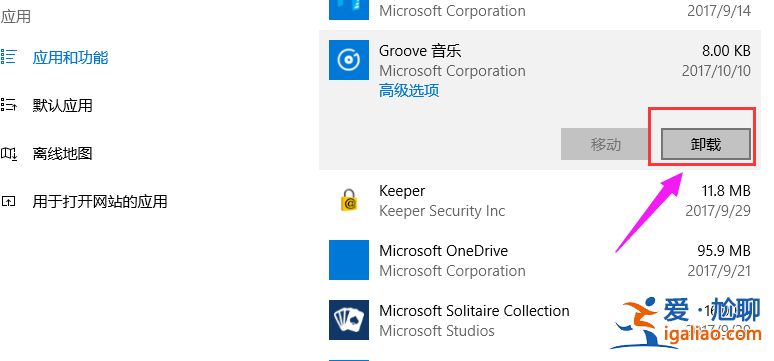This screenshot has width=774, height=361.
Task: Open 用于打开网站的应用 page
Action: point(100,201)
